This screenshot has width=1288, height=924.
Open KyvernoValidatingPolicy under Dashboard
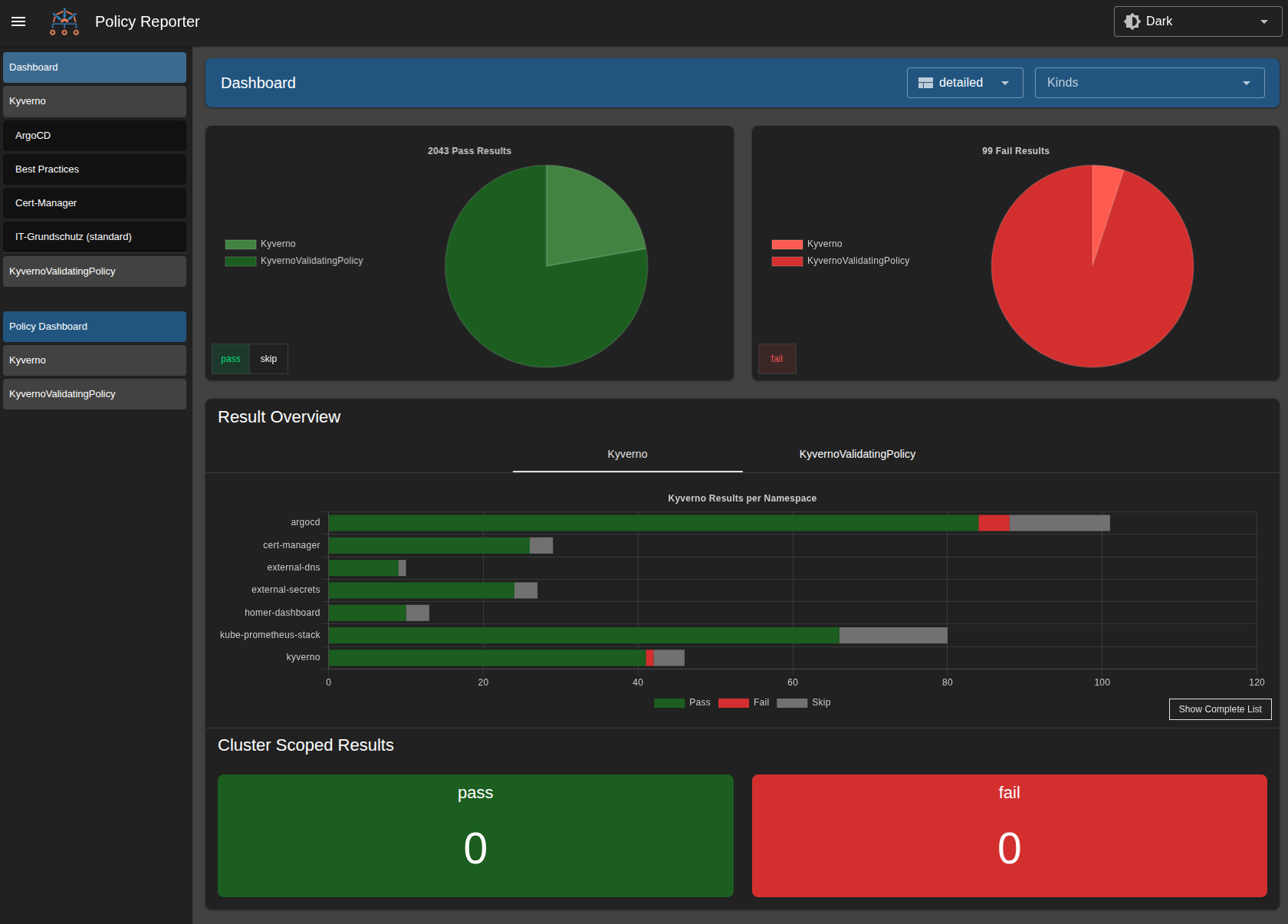point(94,271)
